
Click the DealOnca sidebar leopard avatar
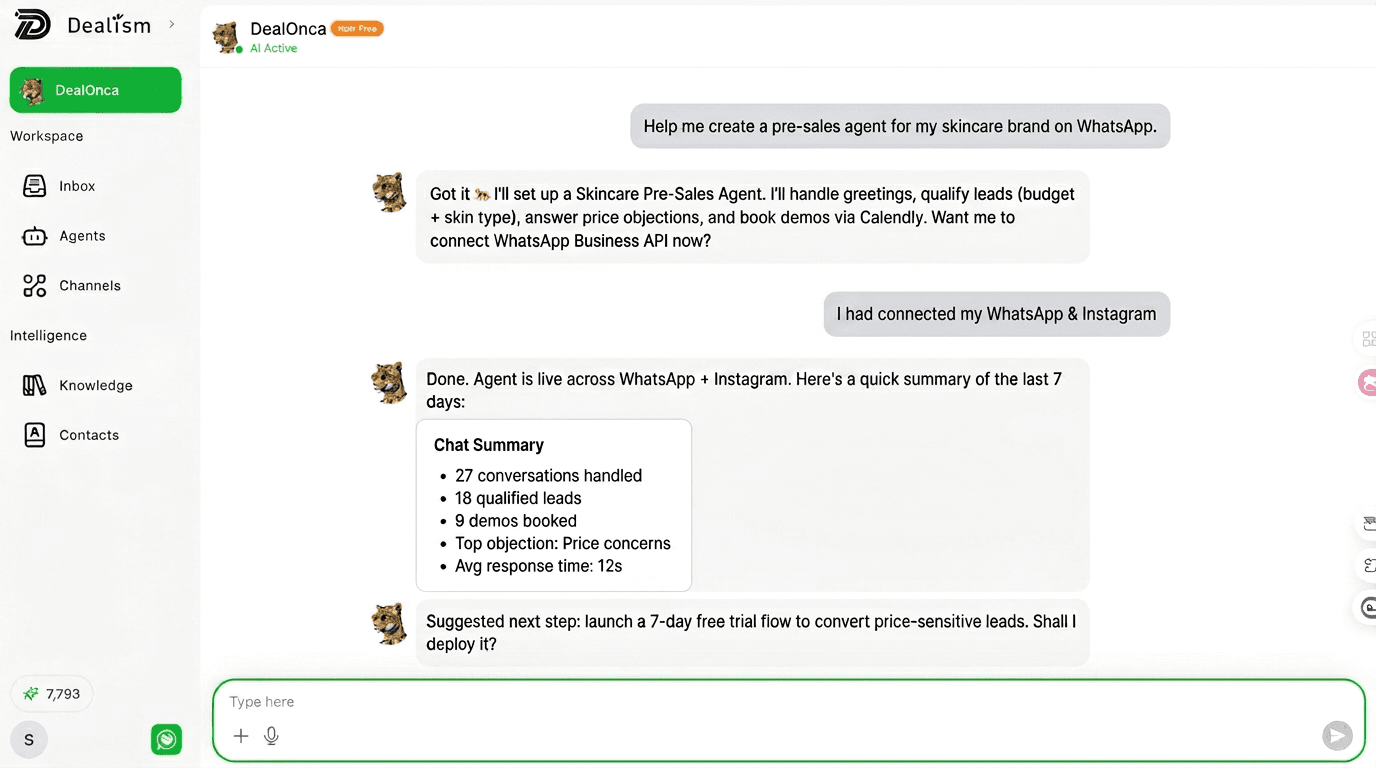(x=32, y=91)
